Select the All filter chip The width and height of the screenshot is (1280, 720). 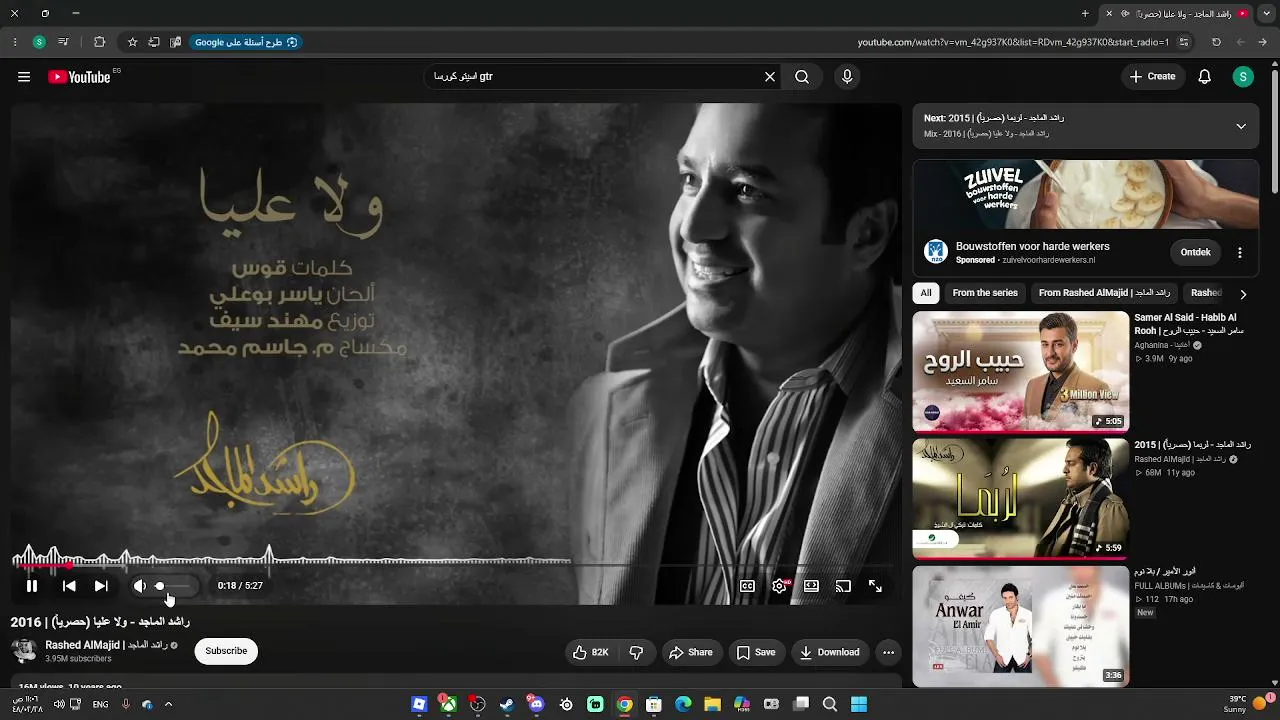(926, 293)
